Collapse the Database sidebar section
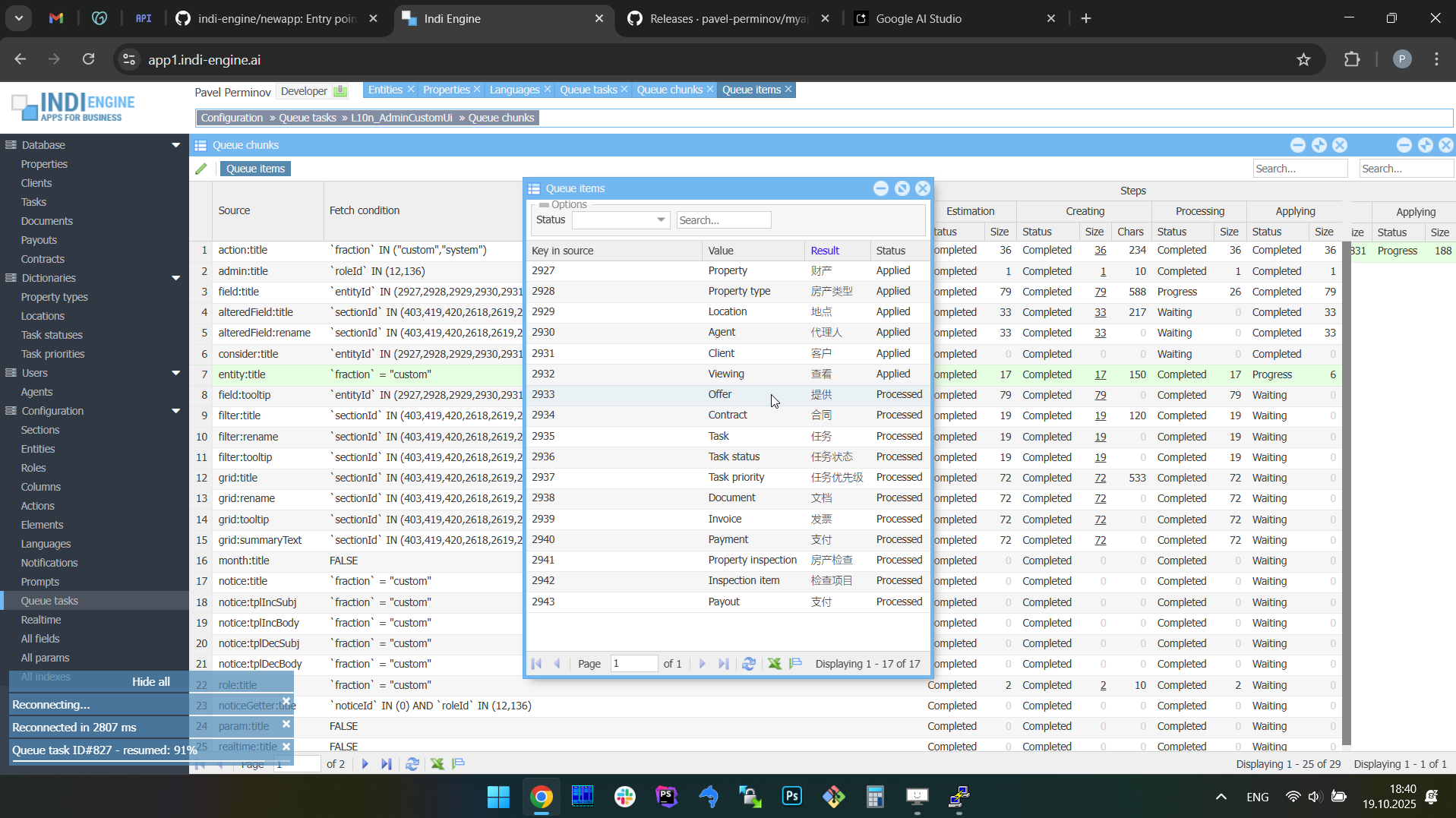The image size is (1456, 818). pos(176,145)
